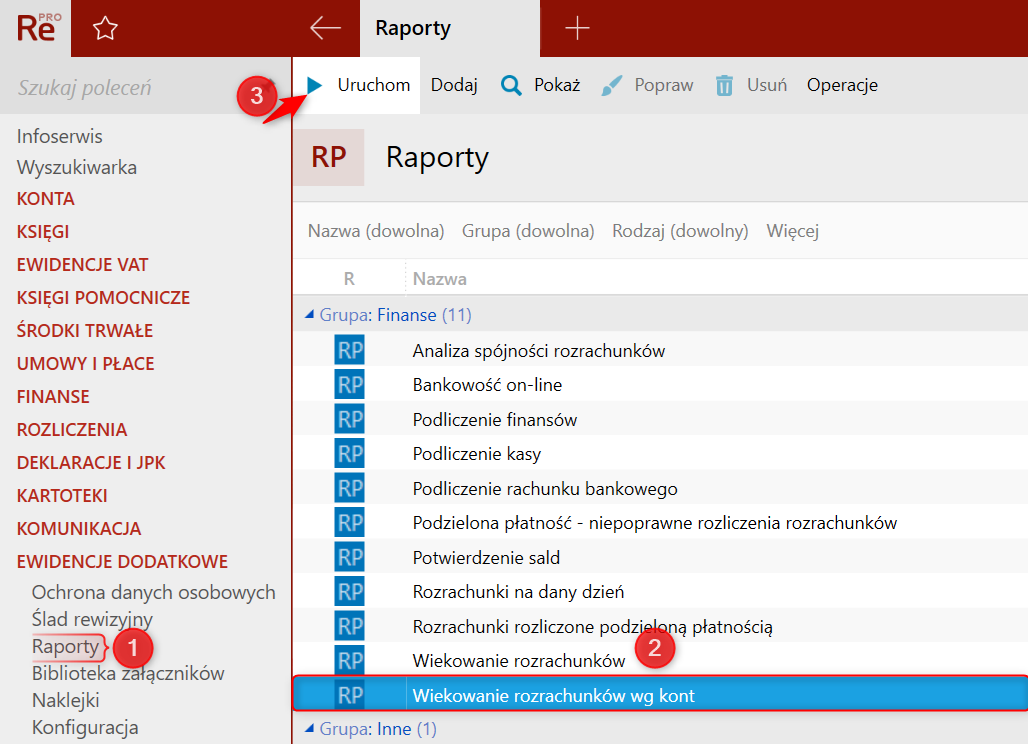The image size is (1028, 744).
Task: Click the Popraw toolbar button
Action: [x=647, y=85]
